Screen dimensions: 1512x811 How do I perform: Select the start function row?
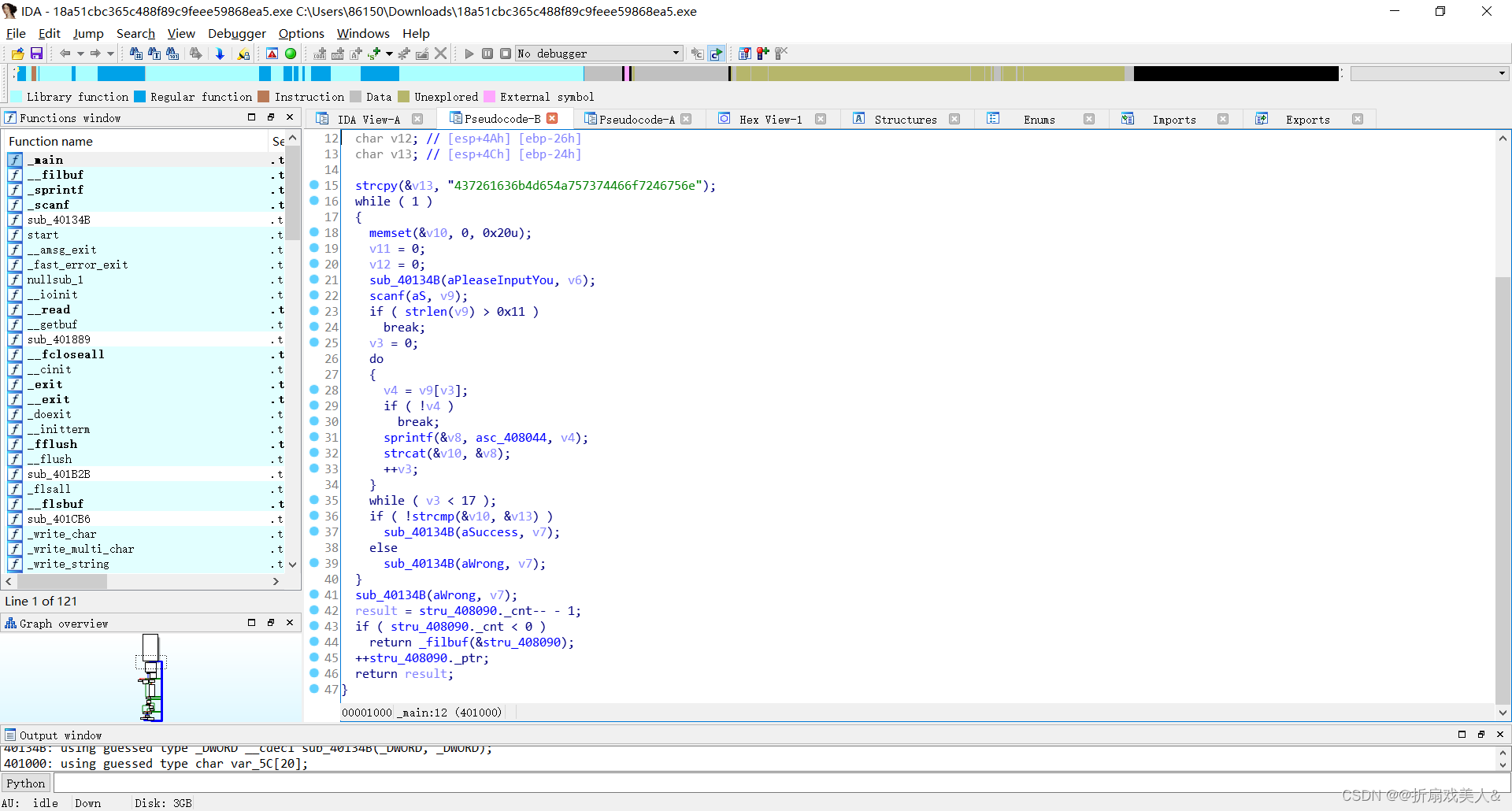[143, 235]
